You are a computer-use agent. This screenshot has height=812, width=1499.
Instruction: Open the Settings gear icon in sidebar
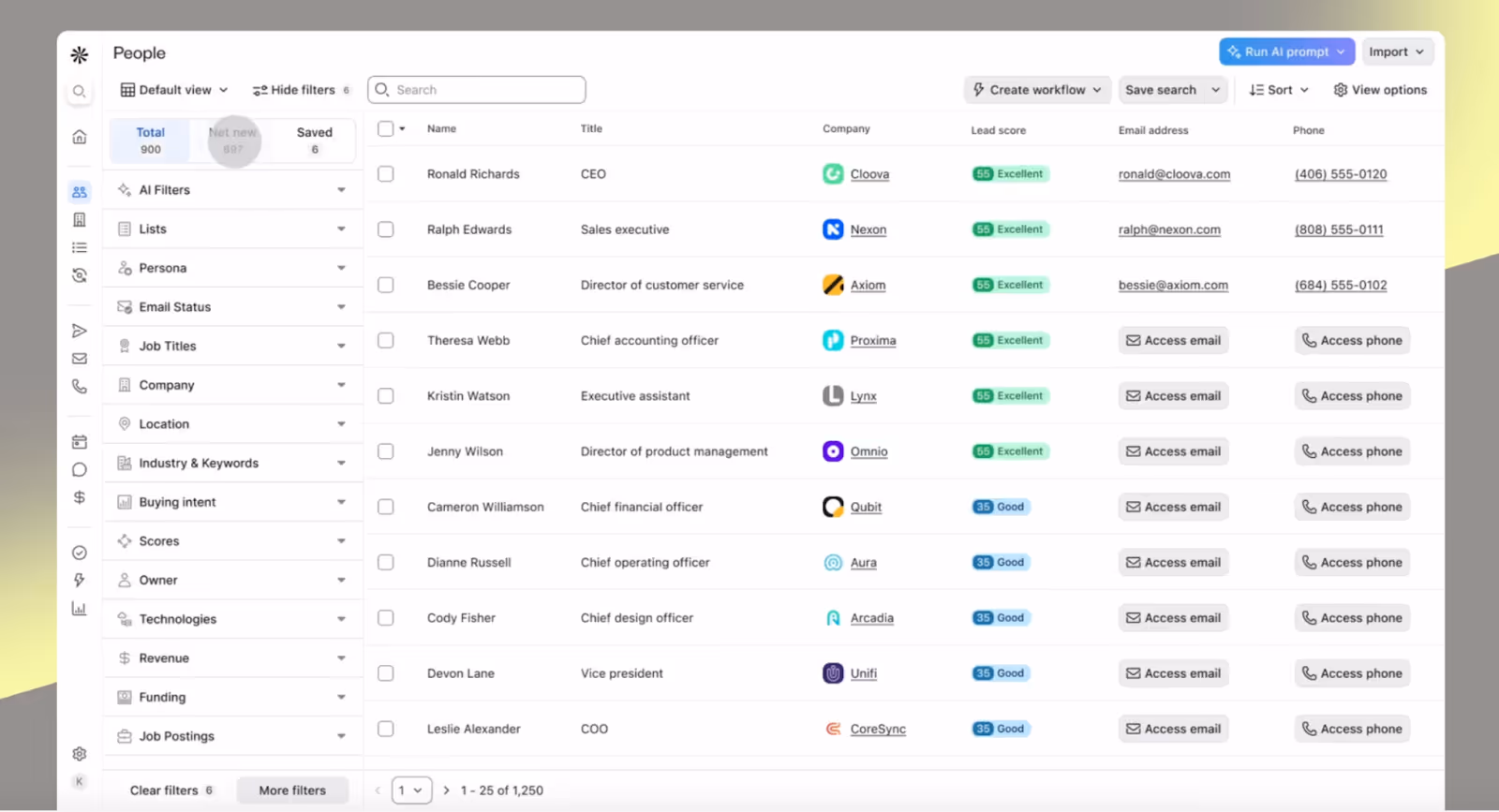(80, 754)
